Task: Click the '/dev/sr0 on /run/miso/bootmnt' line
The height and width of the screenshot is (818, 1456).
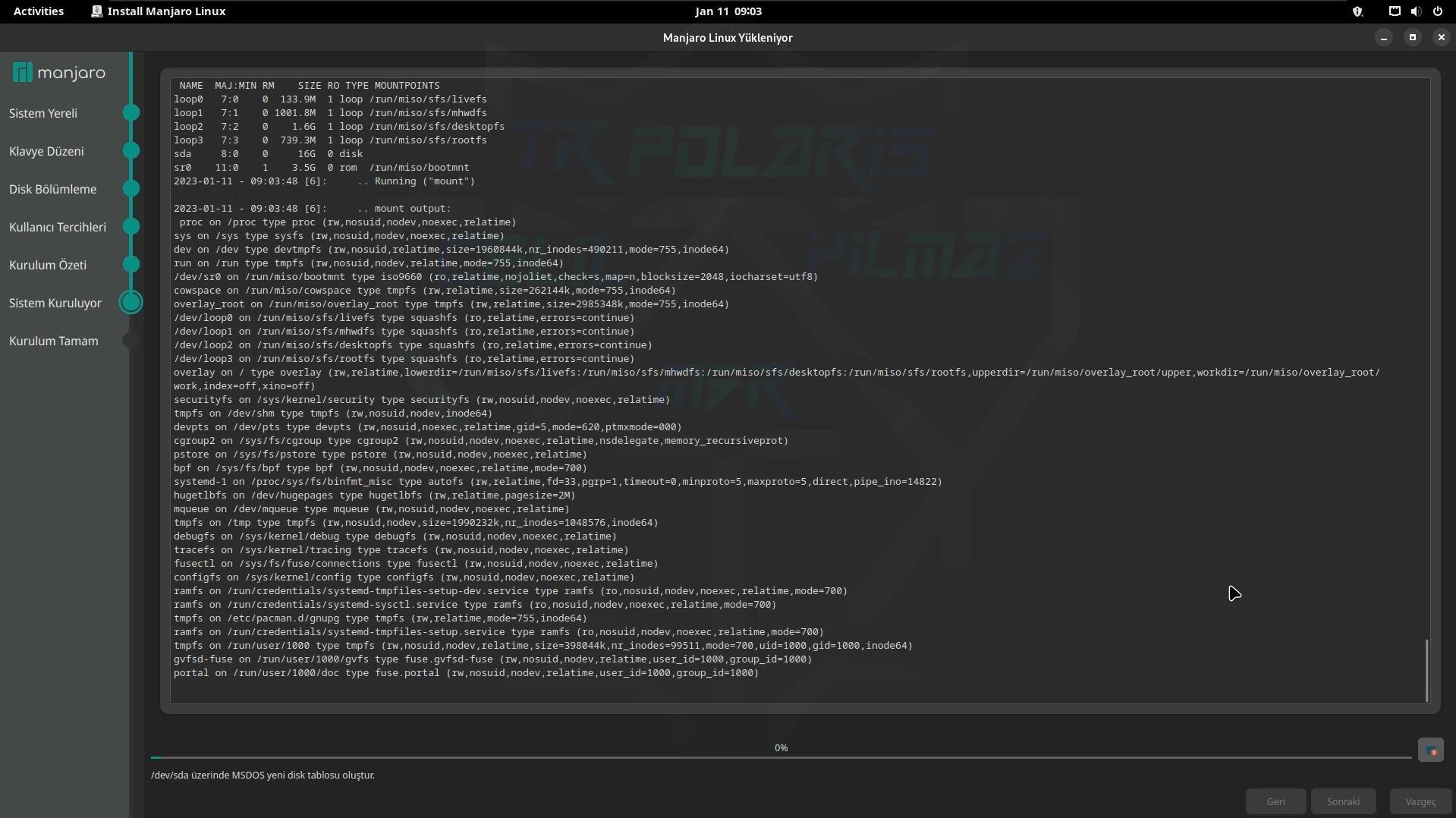Action: point(495,277)
